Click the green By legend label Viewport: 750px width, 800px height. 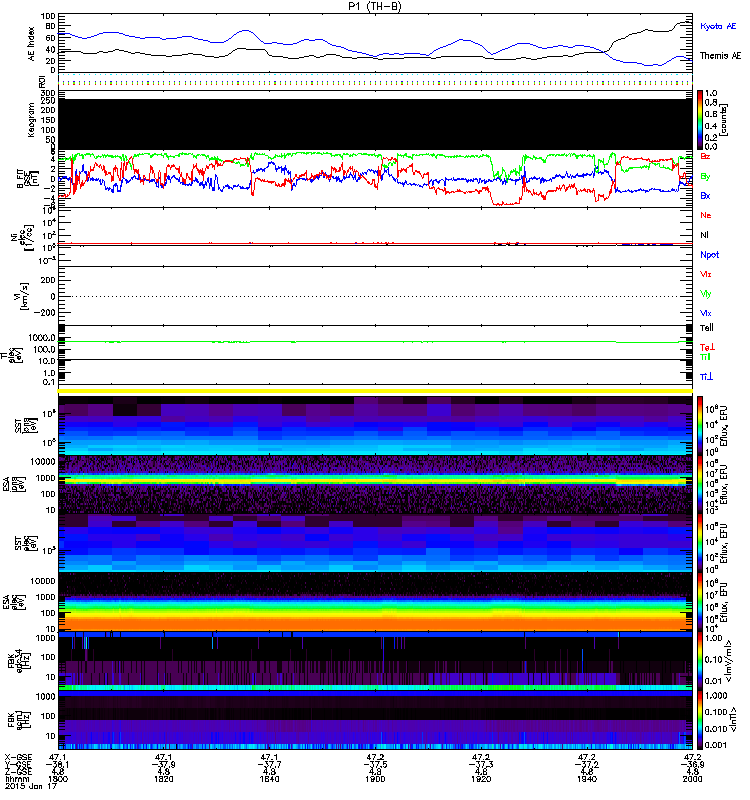706,176
